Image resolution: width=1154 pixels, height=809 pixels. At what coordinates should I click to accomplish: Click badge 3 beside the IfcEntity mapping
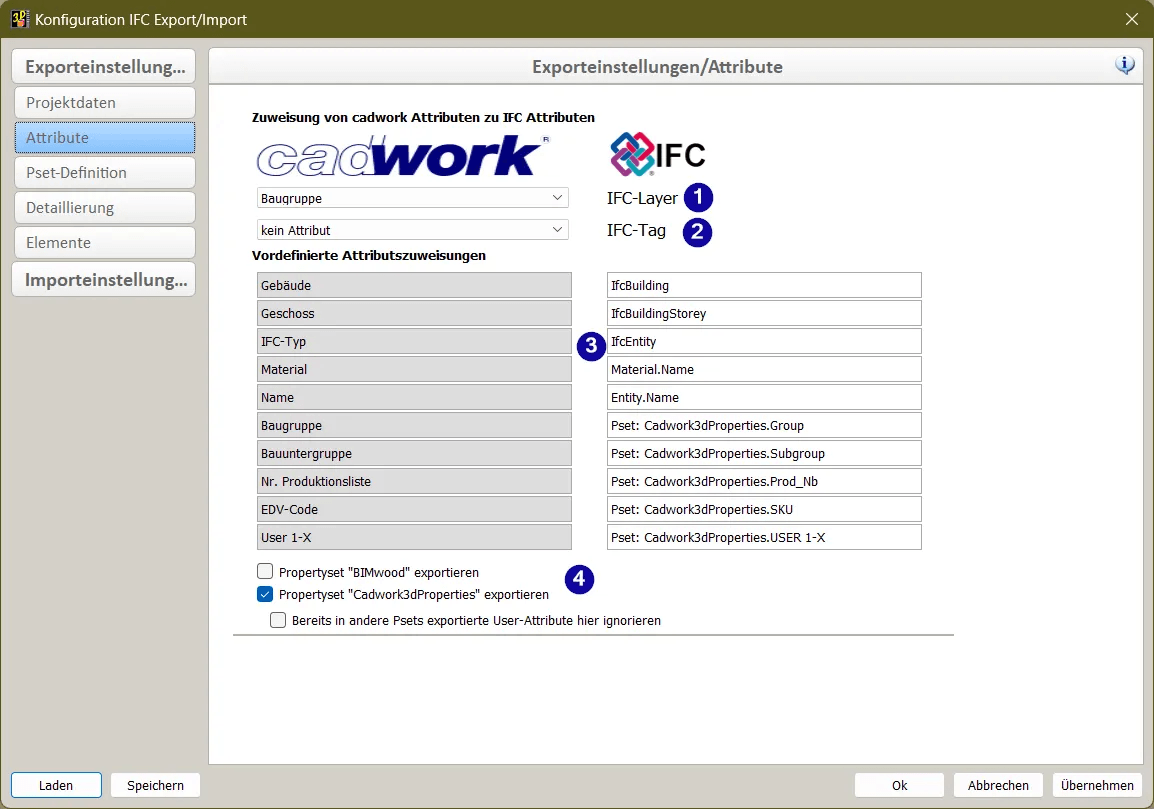pyautogui.click(x=591, y=346)
